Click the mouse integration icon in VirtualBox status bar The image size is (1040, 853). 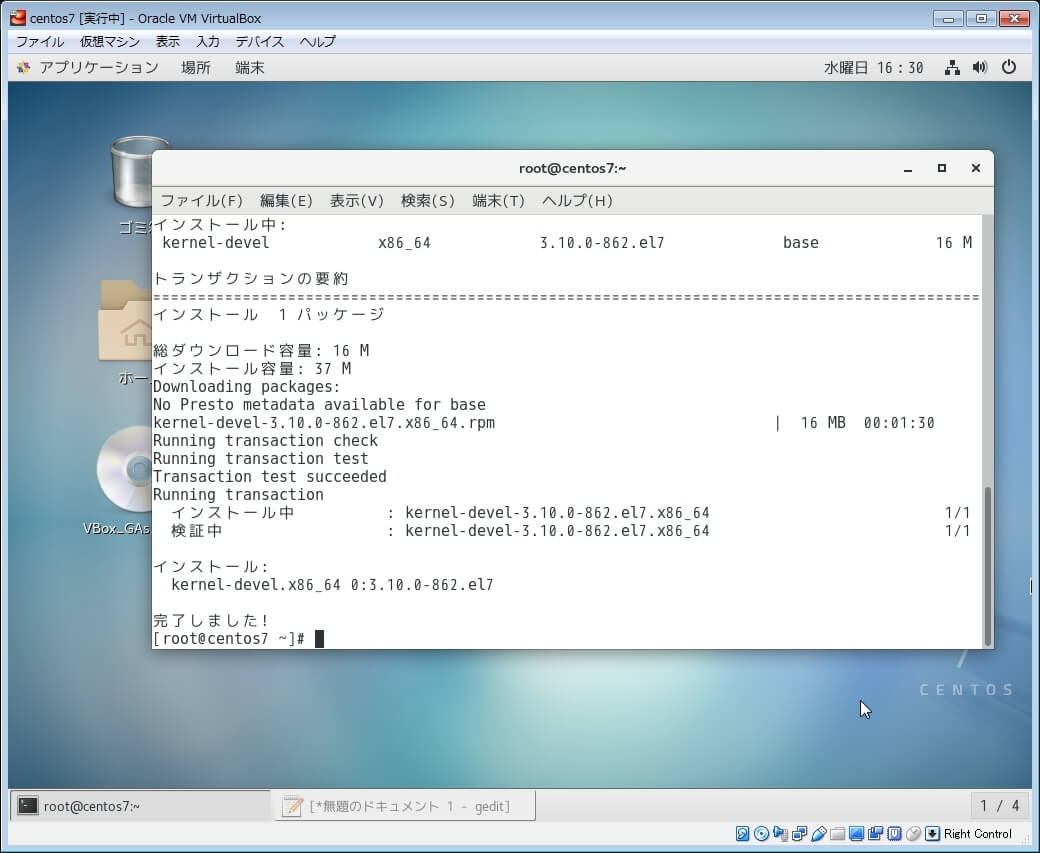(x=913, y=834)
